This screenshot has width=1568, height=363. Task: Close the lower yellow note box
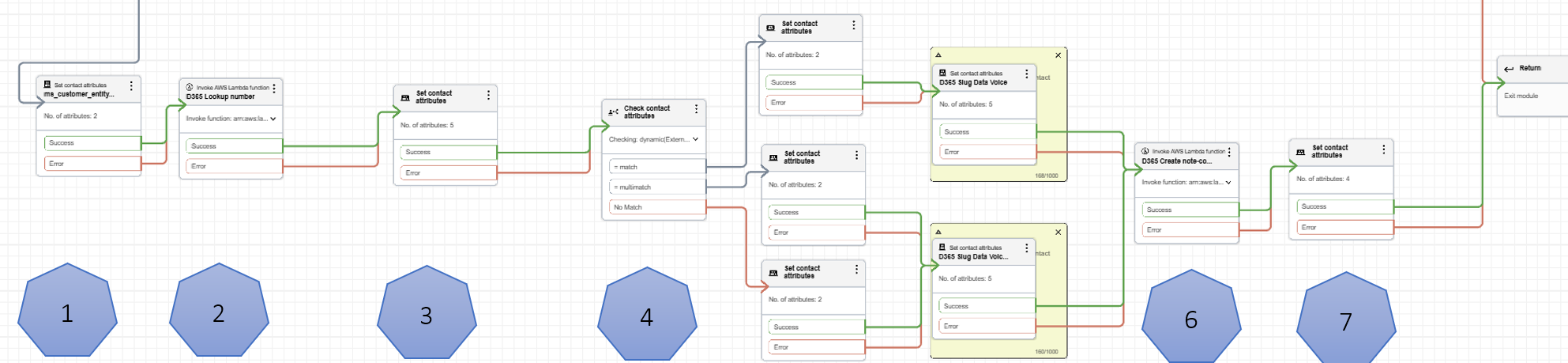[x=1058, y=233]
